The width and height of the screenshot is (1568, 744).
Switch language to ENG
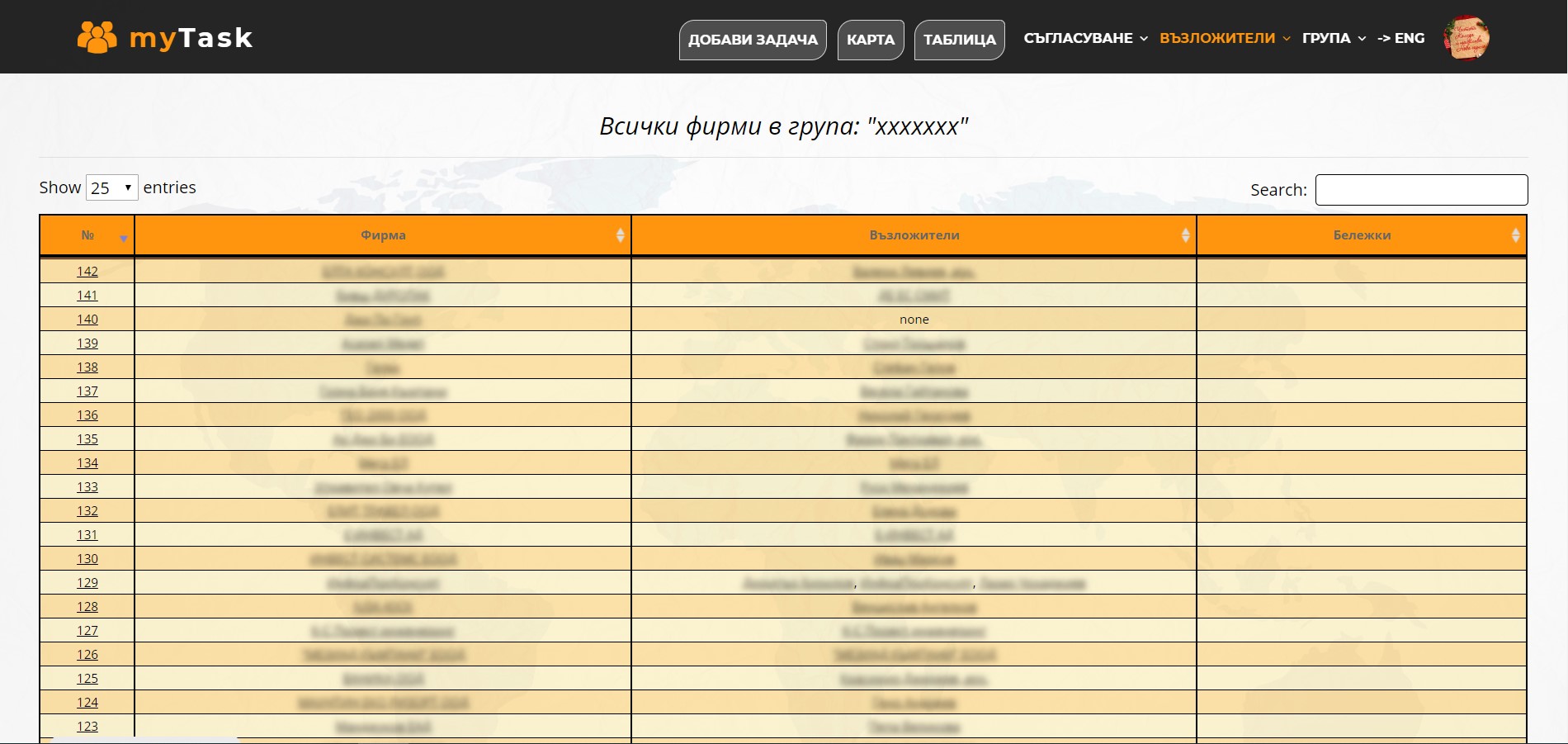coord(1401,38)
